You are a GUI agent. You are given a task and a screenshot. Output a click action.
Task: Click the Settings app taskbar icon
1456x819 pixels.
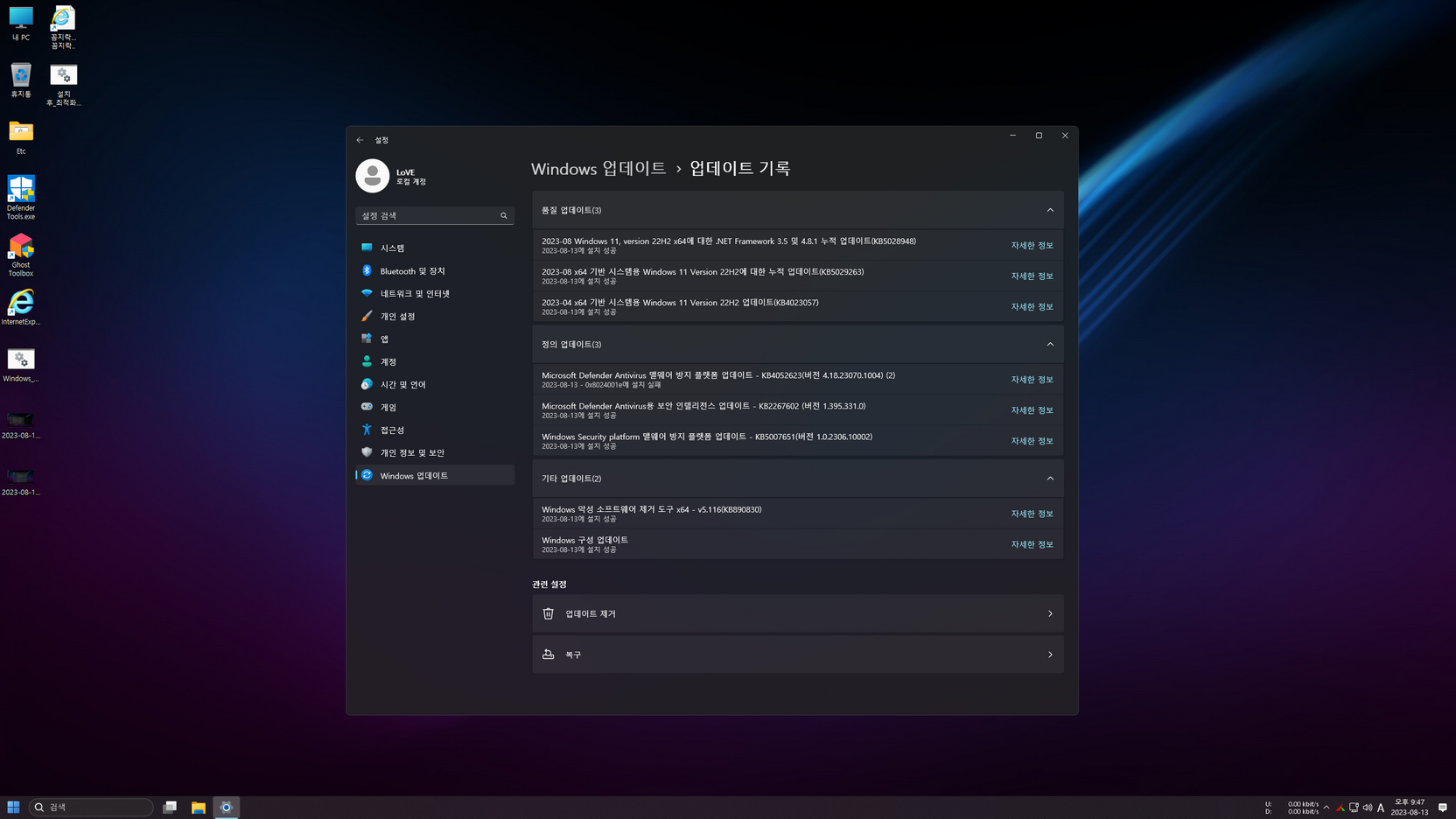pos(227,807)
